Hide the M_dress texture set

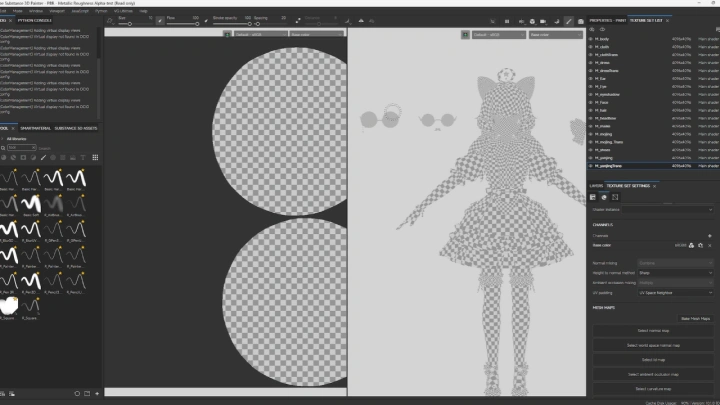click(591, 62)
